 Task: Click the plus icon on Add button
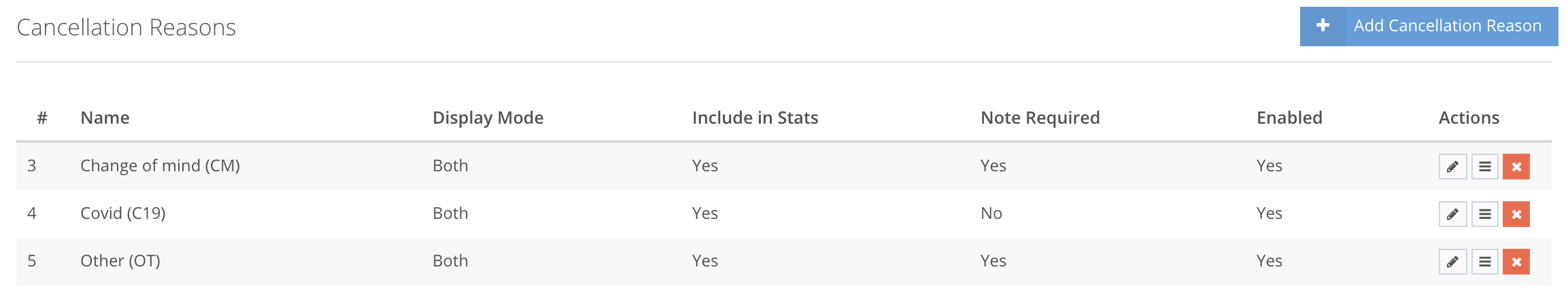point(1323,26)
